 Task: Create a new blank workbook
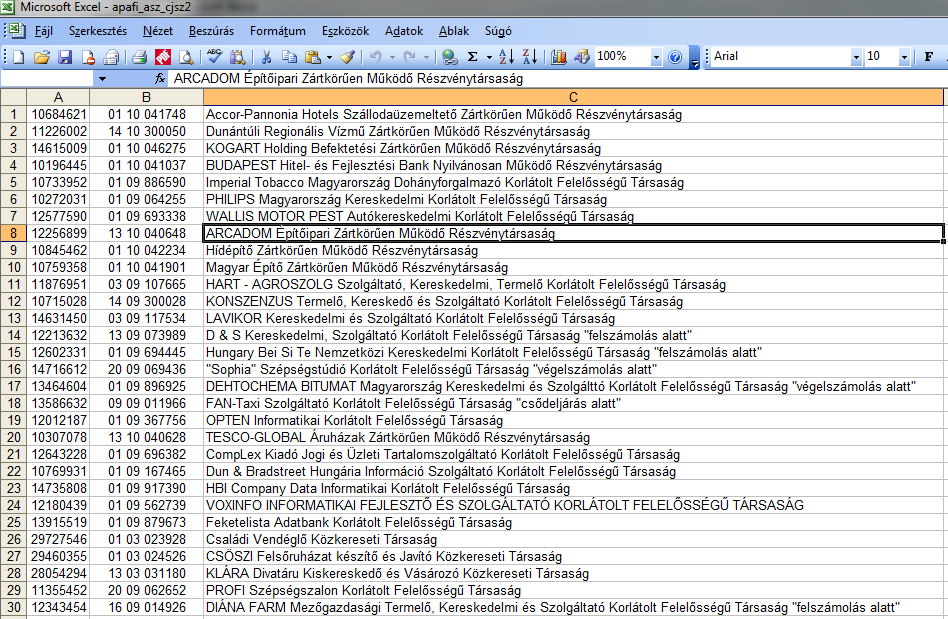click(x=19, y=57)
